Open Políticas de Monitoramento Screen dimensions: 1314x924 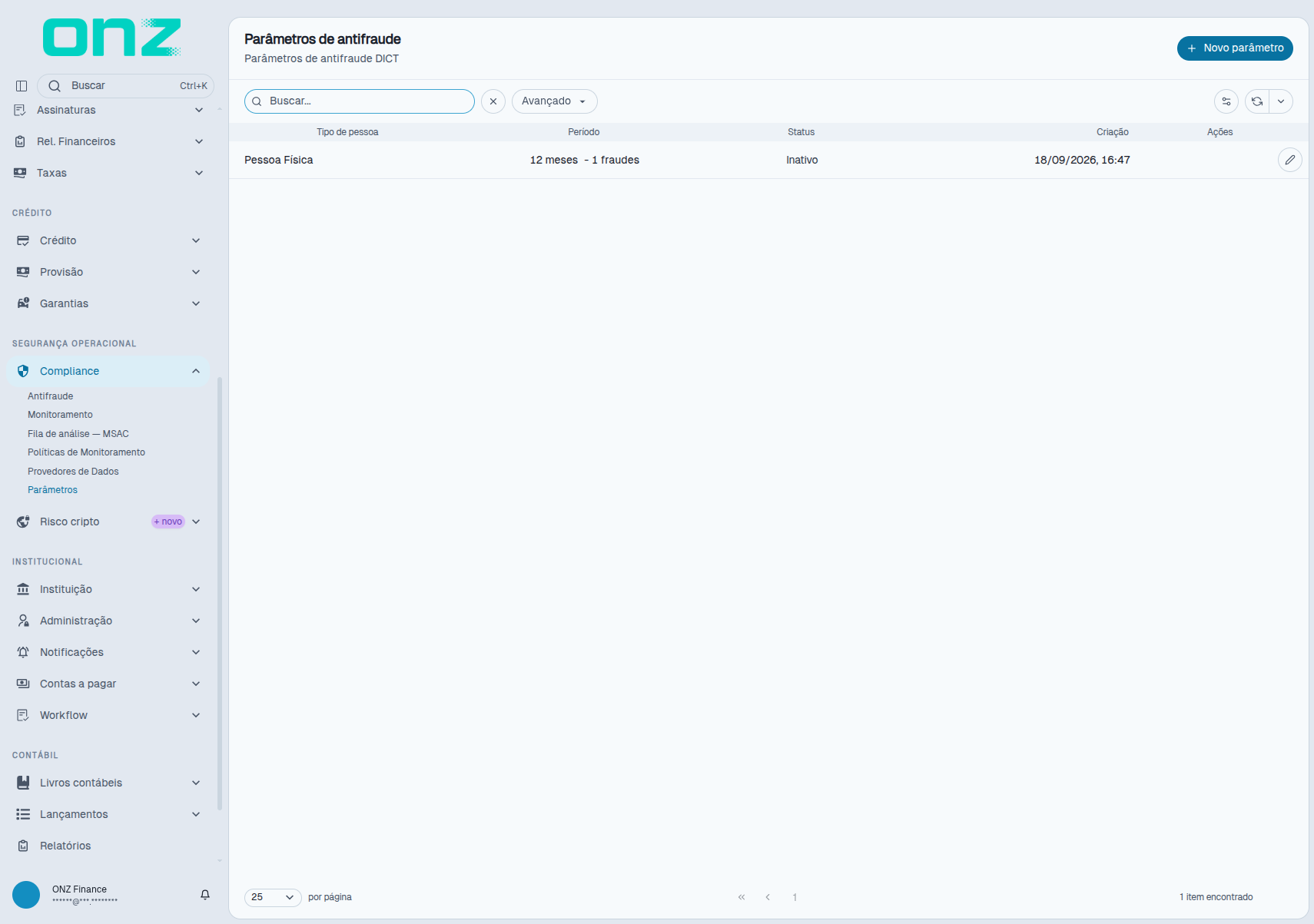coord(86,452)
